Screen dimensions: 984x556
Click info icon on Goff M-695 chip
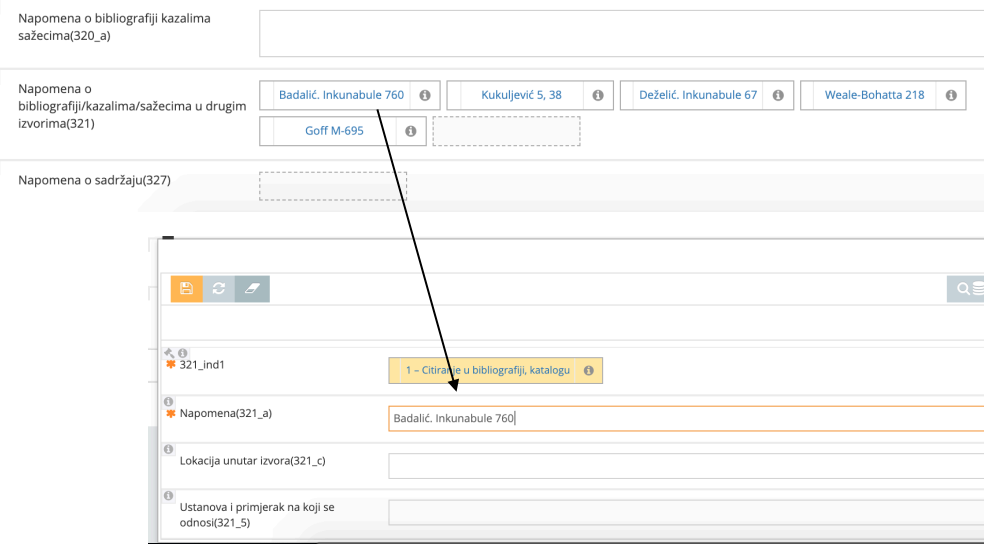click(x=410, y=131)
